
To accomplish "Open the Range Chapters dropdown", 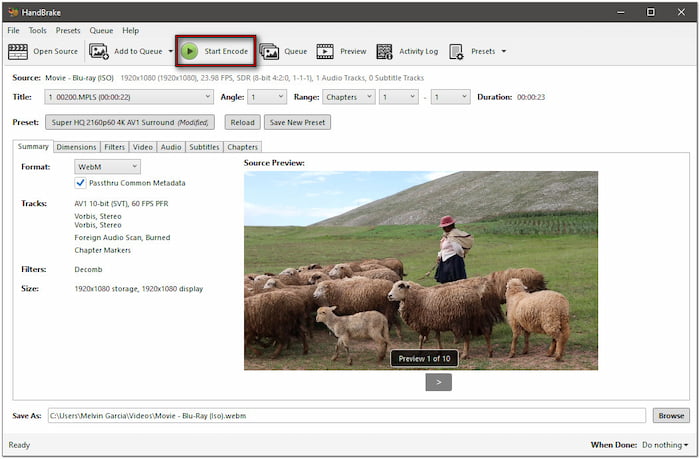I will coord(348,97).
